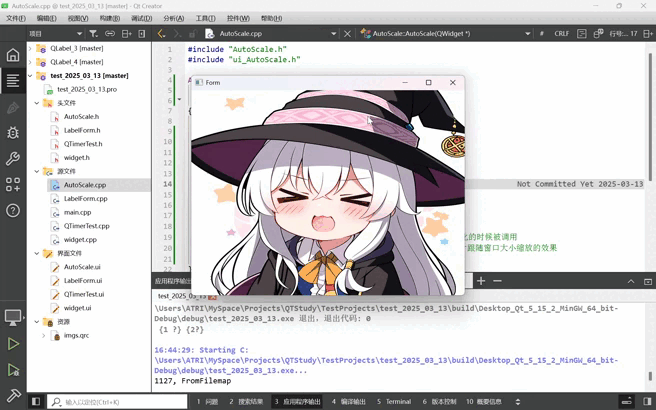
Task: Open the 5 Terminal output tab
Action: point(394,402)
